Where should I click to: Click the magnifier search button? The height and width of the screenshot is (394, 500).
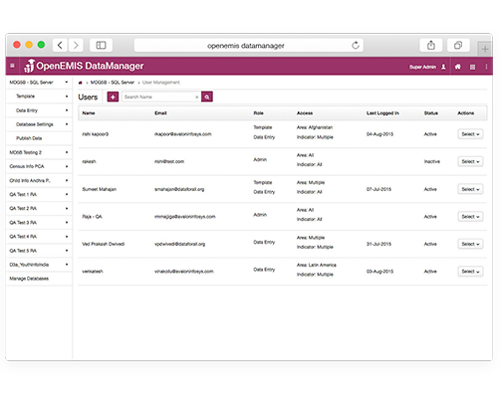[207, 97]
